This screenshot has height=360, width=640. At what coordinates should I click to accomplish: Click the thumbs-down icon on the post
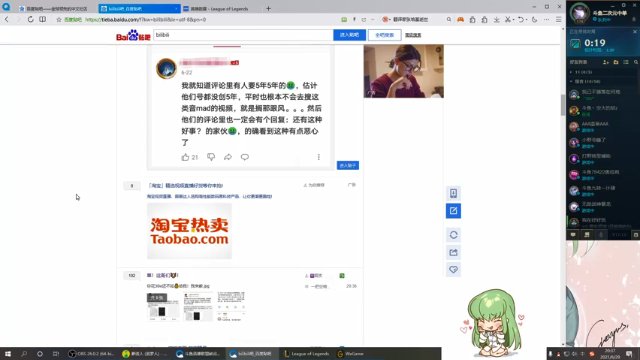(211, 157)
